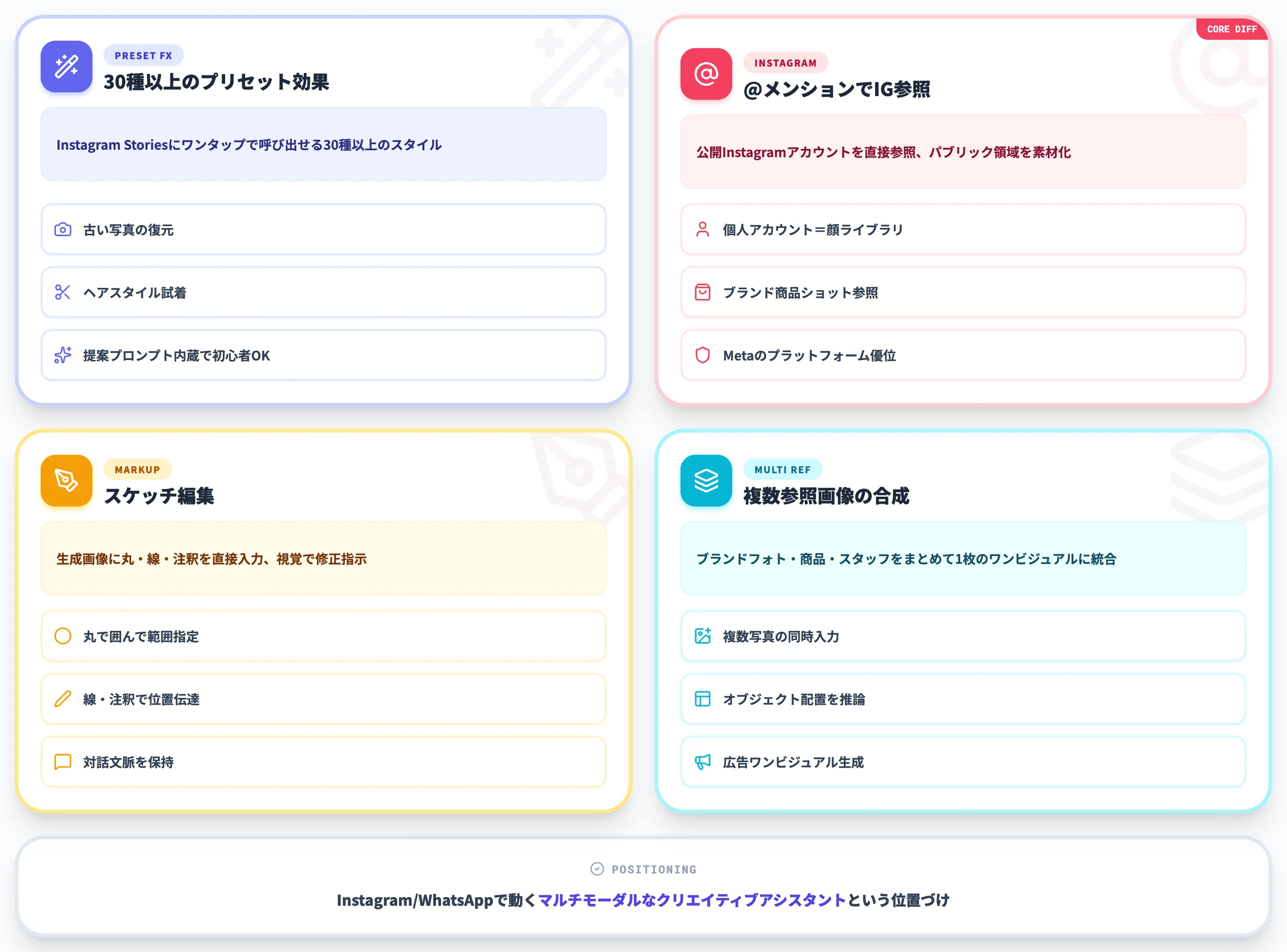Viewport: 1287px width, 952px height.
Task: Click the pencil icon beside 線・注釈で位置伝達
Action: click(63, 699)
